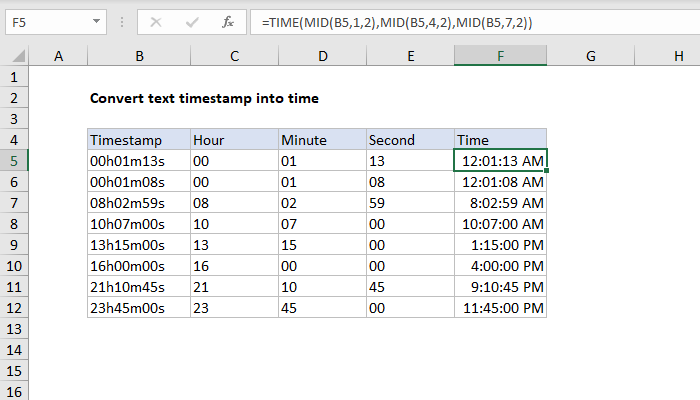700x400 pixels.
Task: Select the 11:45:00 PM time cell
Action: pyautogui.click(x=500, y=308)
